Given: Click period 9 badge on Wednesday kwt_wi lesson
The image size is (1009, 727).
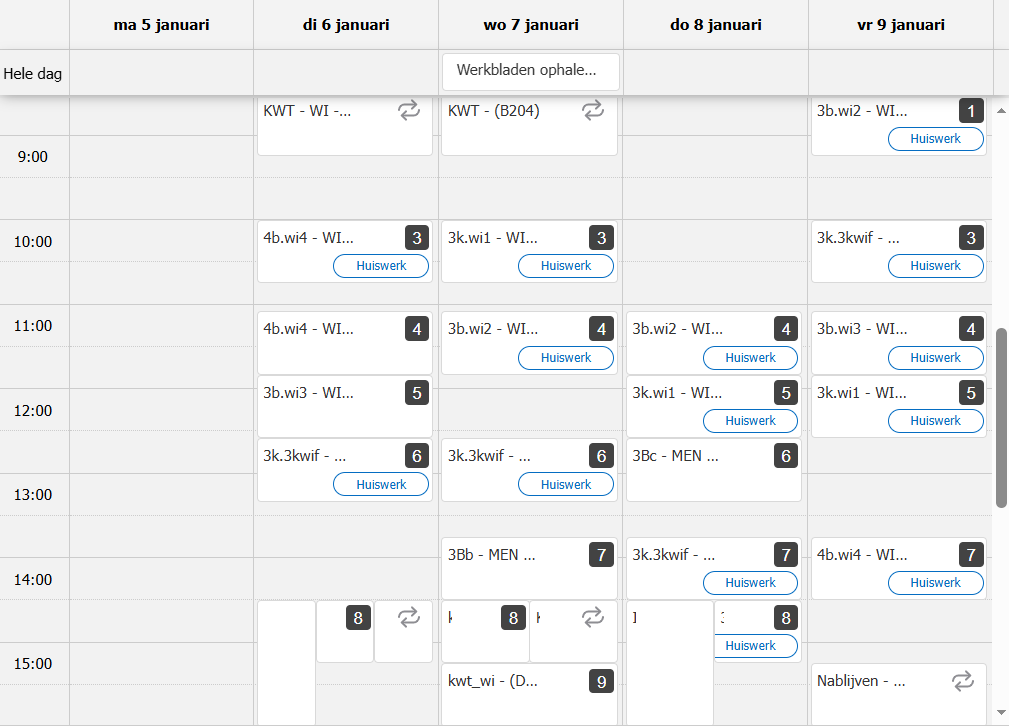Looking at the screenshot, I should click(601, 682).
